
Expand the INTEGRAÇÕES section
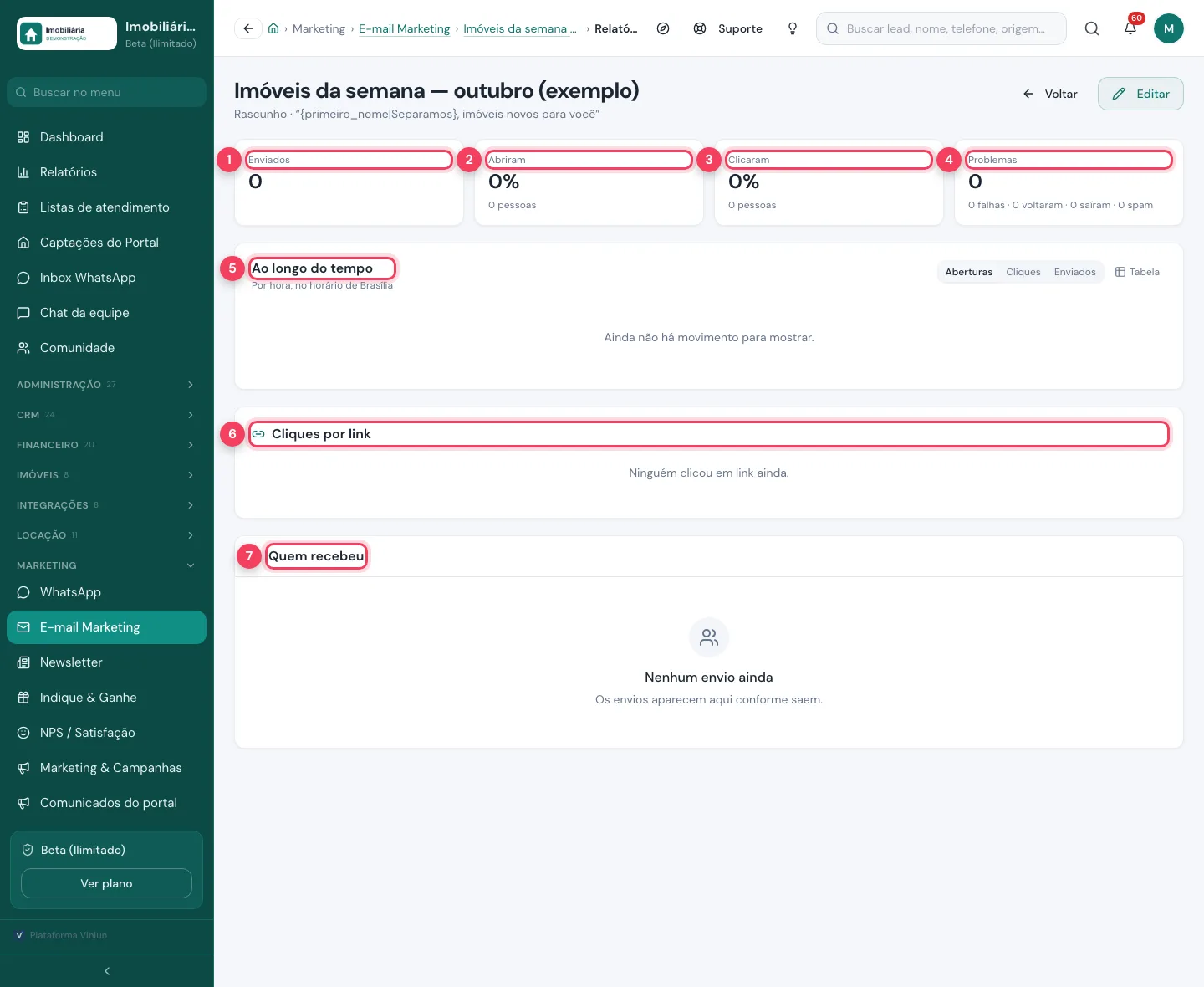pyautogui.click(x=106, y=505)
